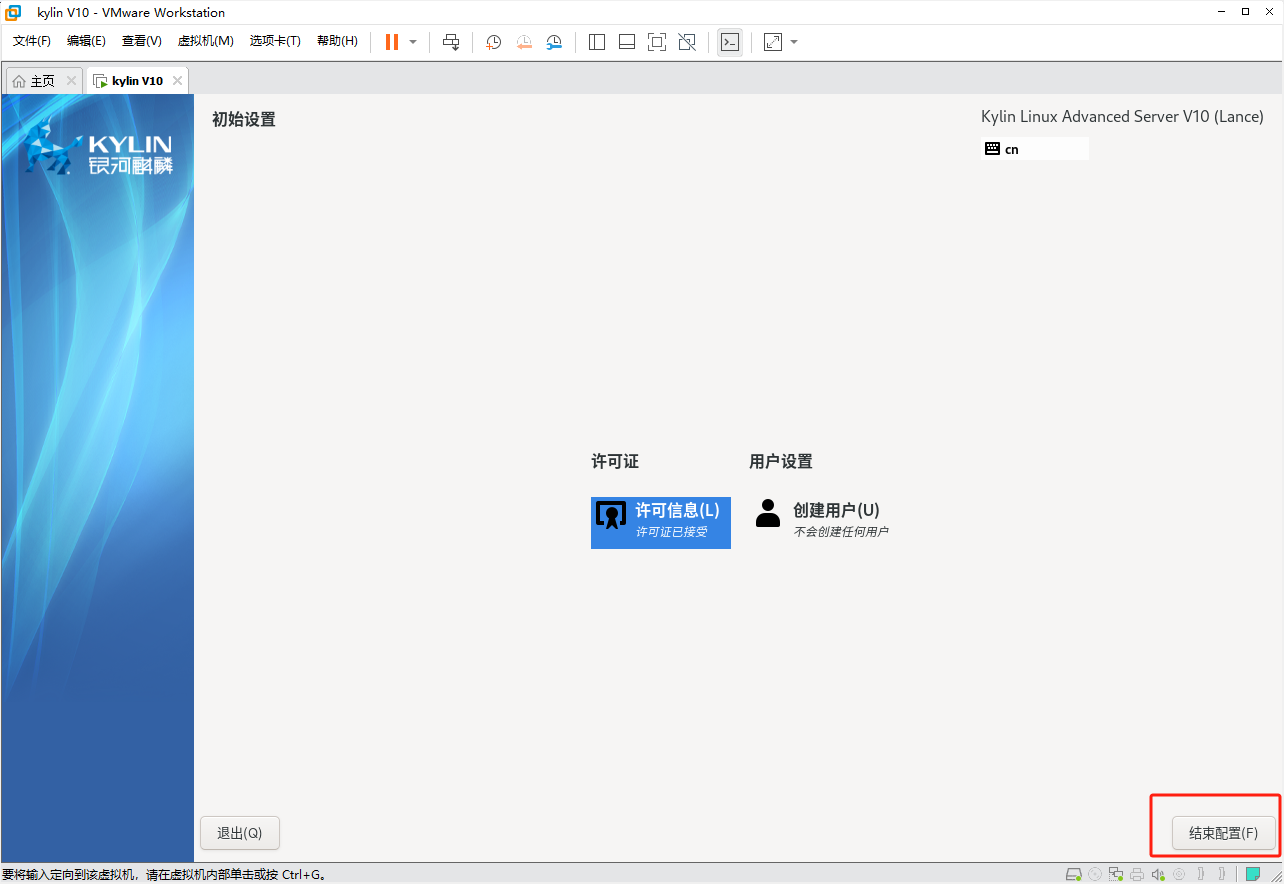Click the send Ctrl+Alt+Del toolbar icon

451,42
